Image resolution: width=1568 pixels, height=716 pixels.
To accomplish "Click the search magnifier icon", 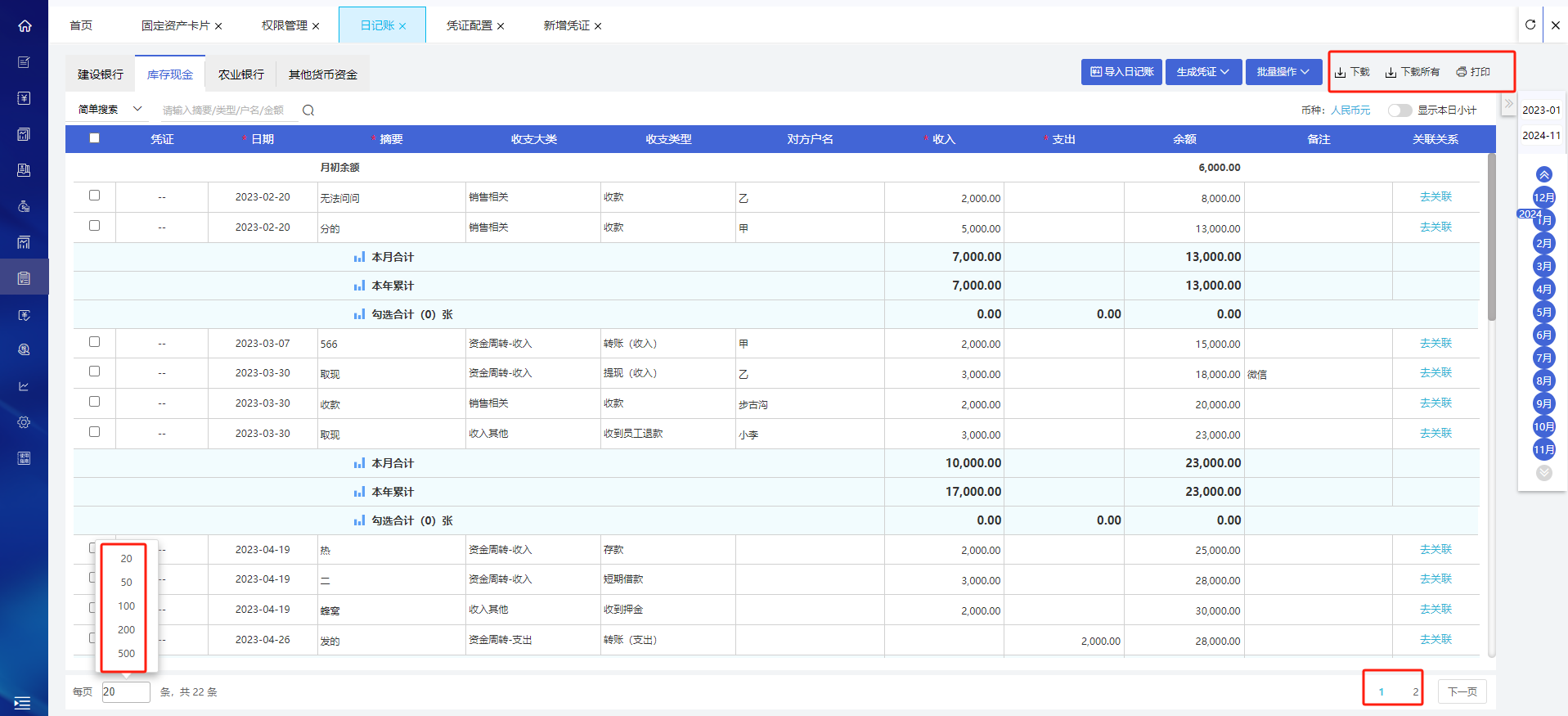I will coord(308,110).
